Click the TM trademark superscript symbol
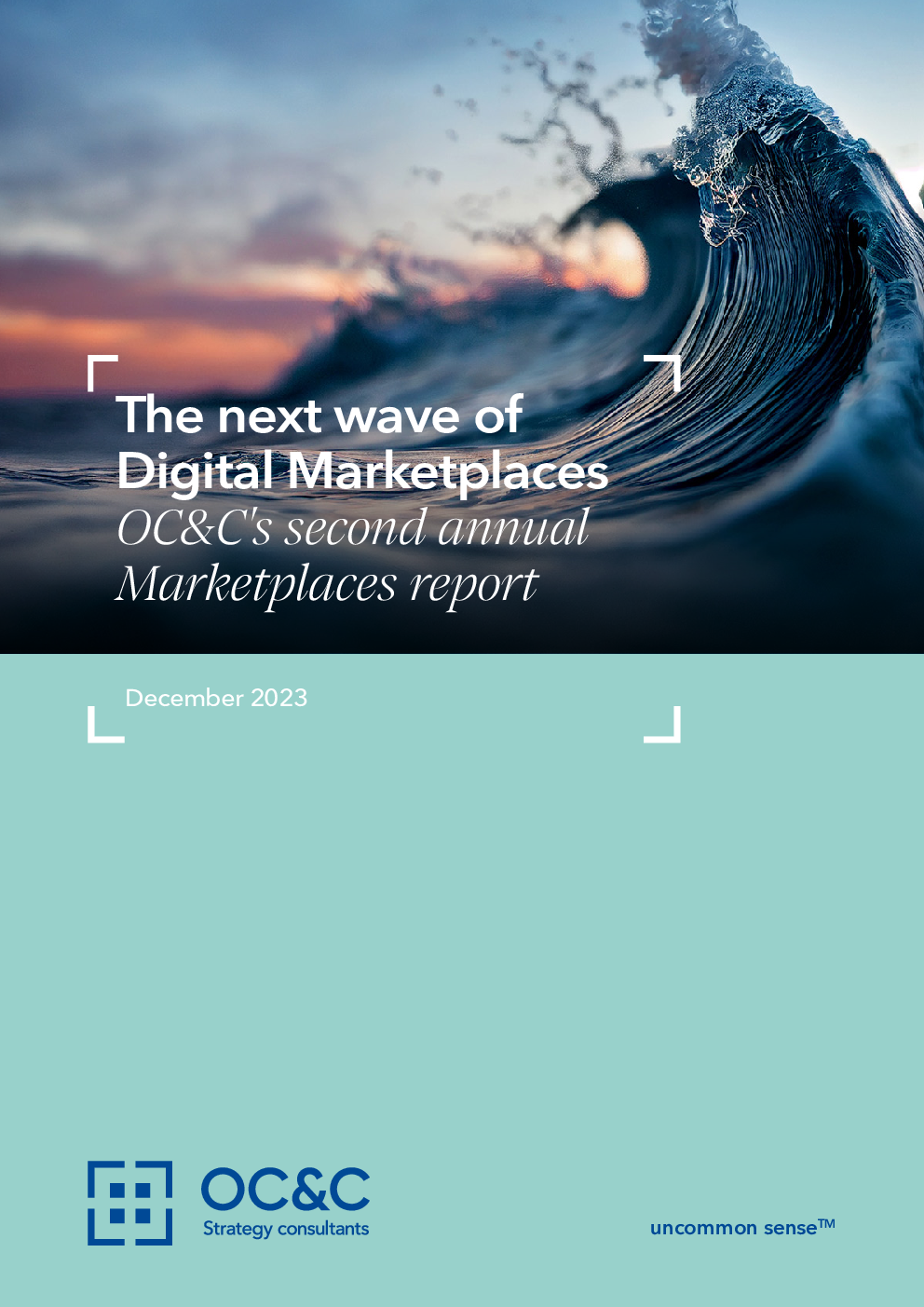This screenshot has height=1307, width=924. [x=827, y=1223]
